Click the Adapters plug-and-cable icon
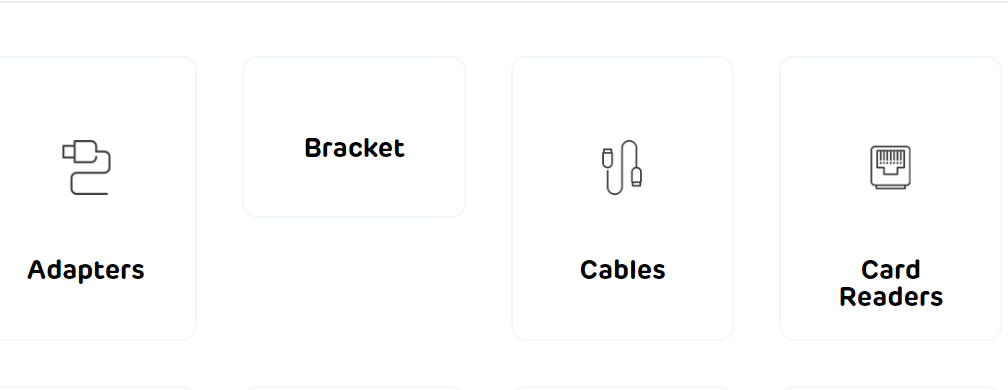 (86, 167)
